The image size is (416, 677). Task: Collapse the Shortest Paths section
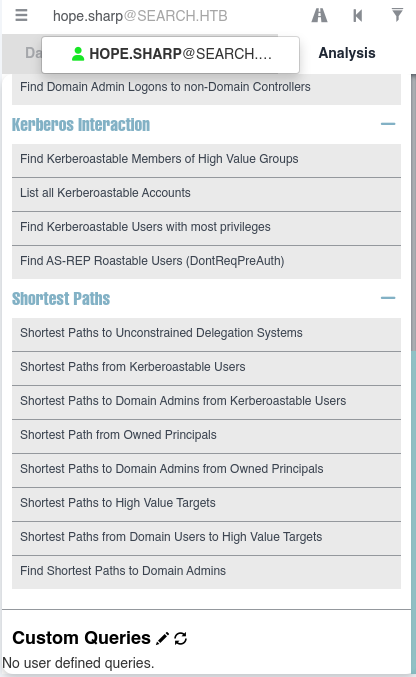tap(388, 298)
